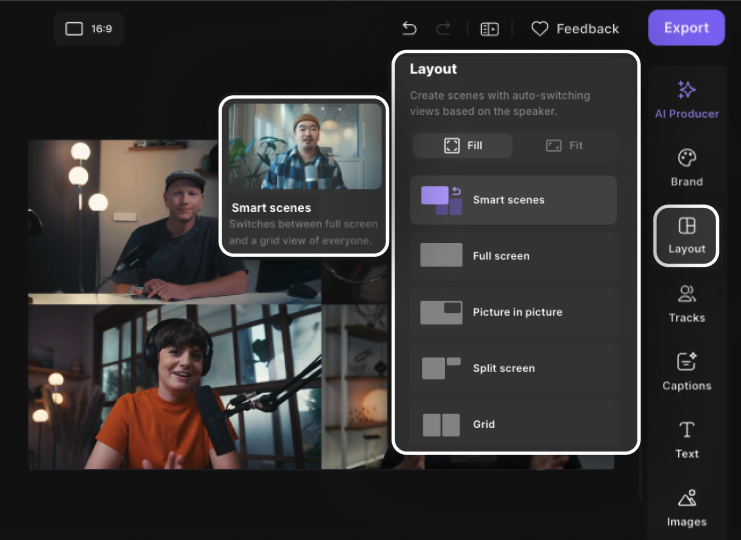The height and width of the screenshot is (540, 741).
Task: Open the Tracks panel
Action: 686,303
